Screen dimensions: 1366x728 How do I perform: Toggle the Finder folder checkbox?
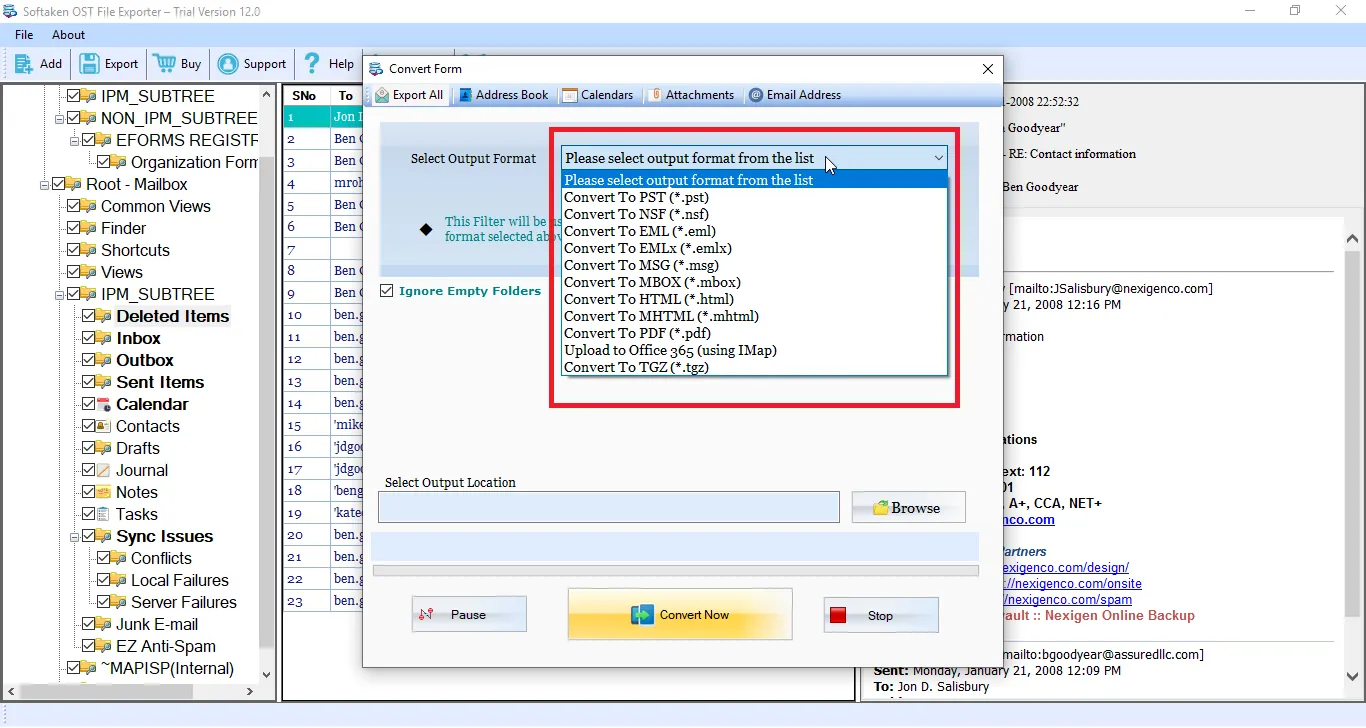pos(74,228)
